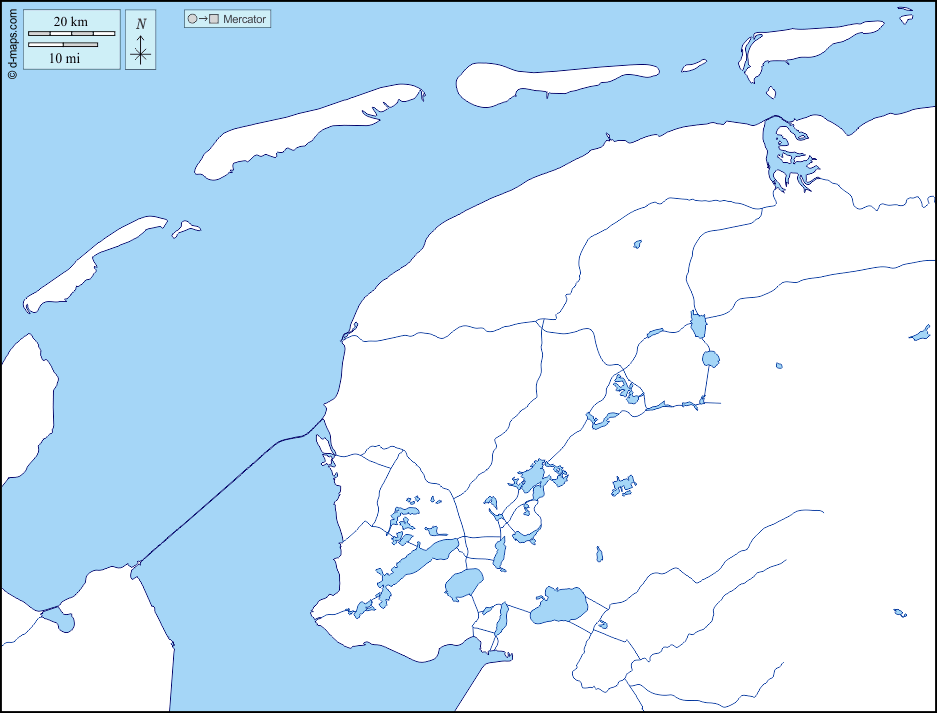This screenshot has width=937, height=713.
Task: Open the d-maps.com copyright link
Action: pyautogui.click(x=11, y=40)
